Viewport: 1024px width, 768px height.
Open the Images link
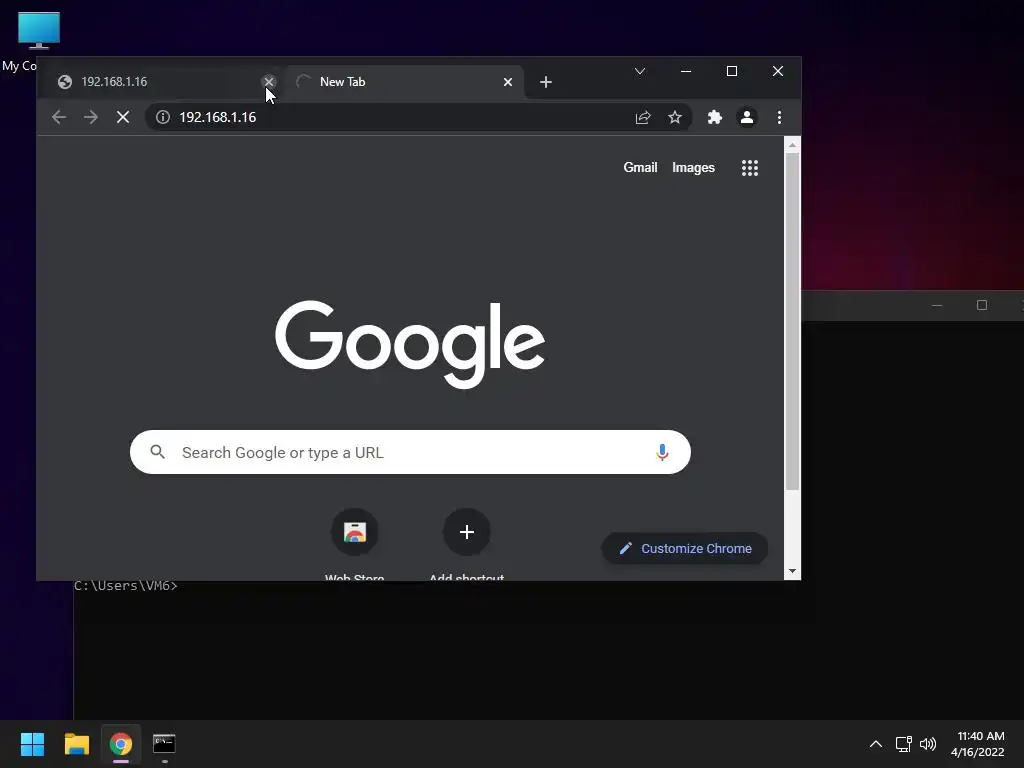coord(693,167)
